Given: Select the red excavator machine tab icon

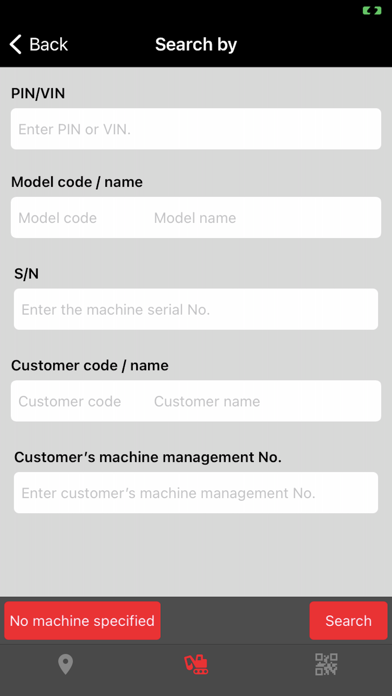Looking at the screenshot, I should click(x=196, y=664).
